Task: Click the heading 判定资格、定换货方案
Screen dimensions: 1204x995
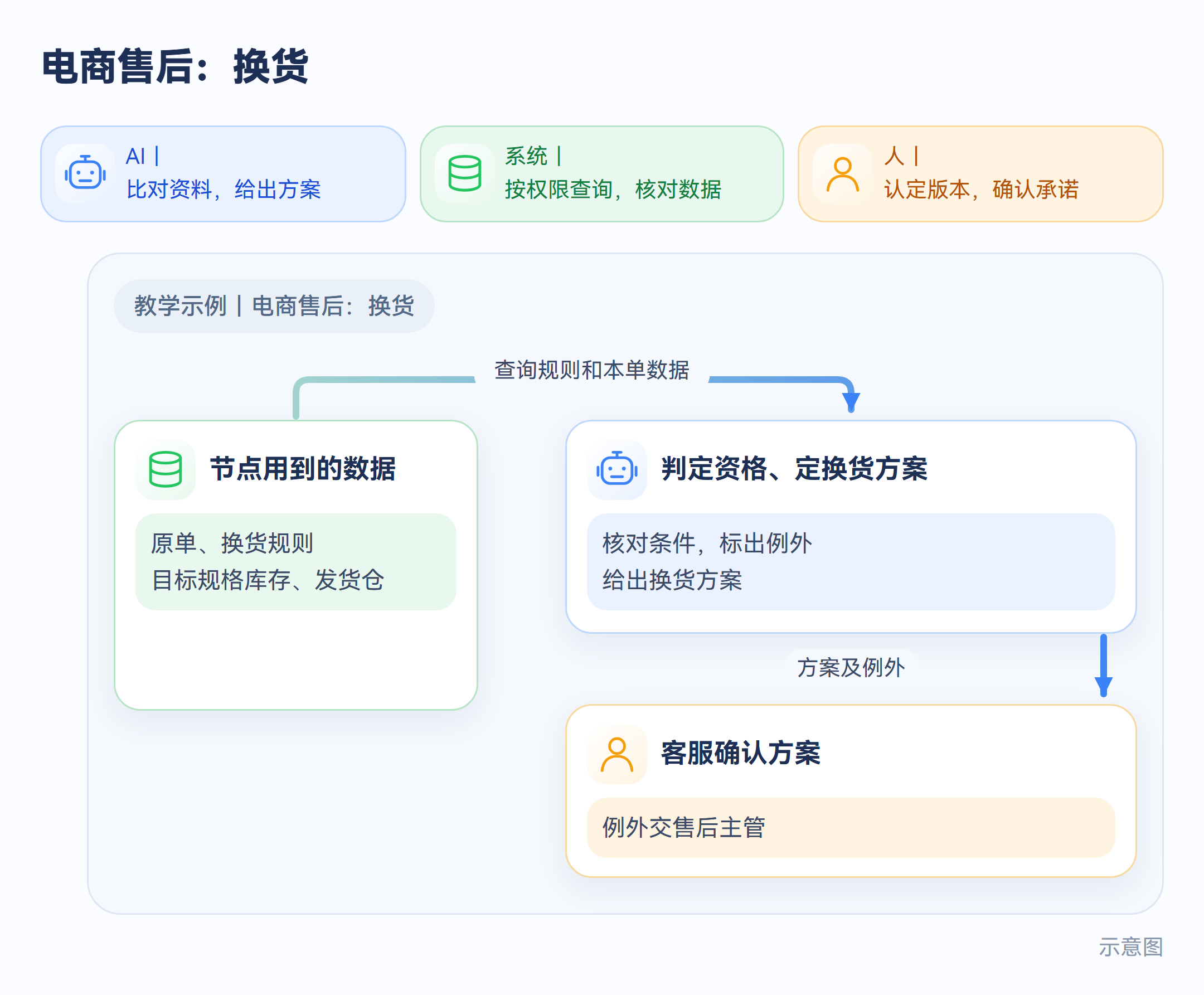Action: point(794,469)
